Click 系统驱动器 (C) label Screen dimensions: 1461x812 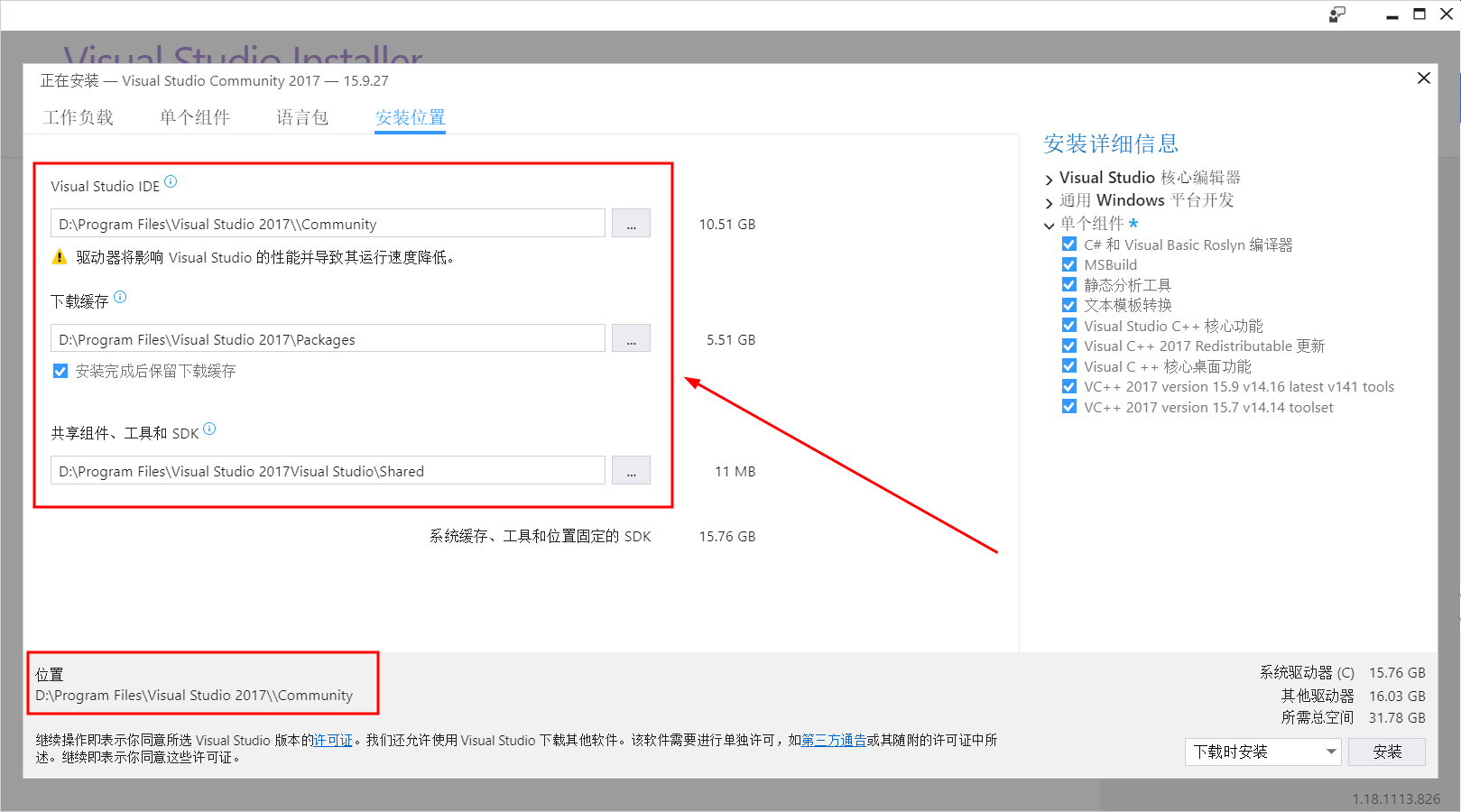[1308, 672]
